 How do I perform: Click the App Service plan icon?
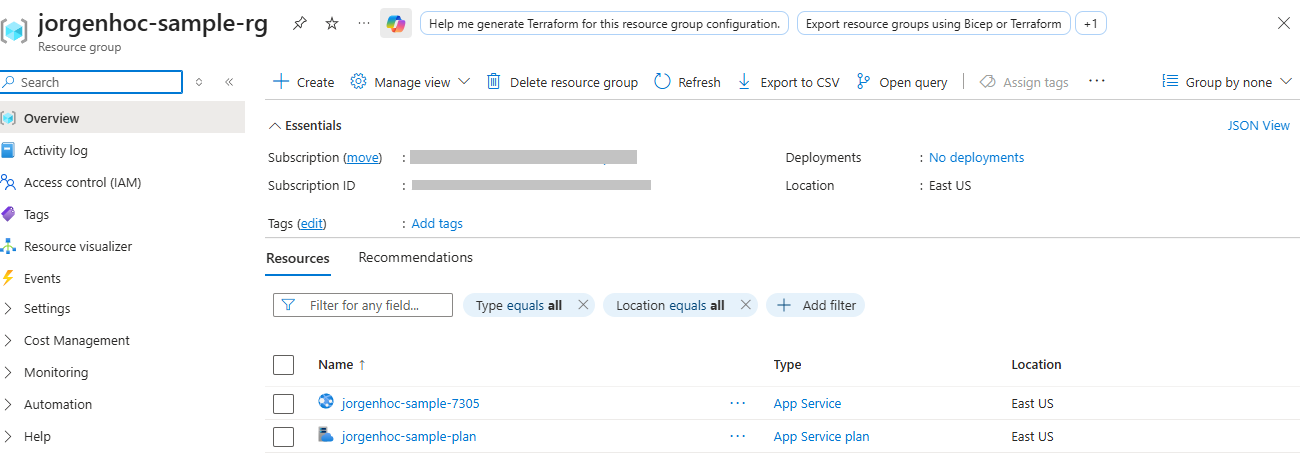326,434
